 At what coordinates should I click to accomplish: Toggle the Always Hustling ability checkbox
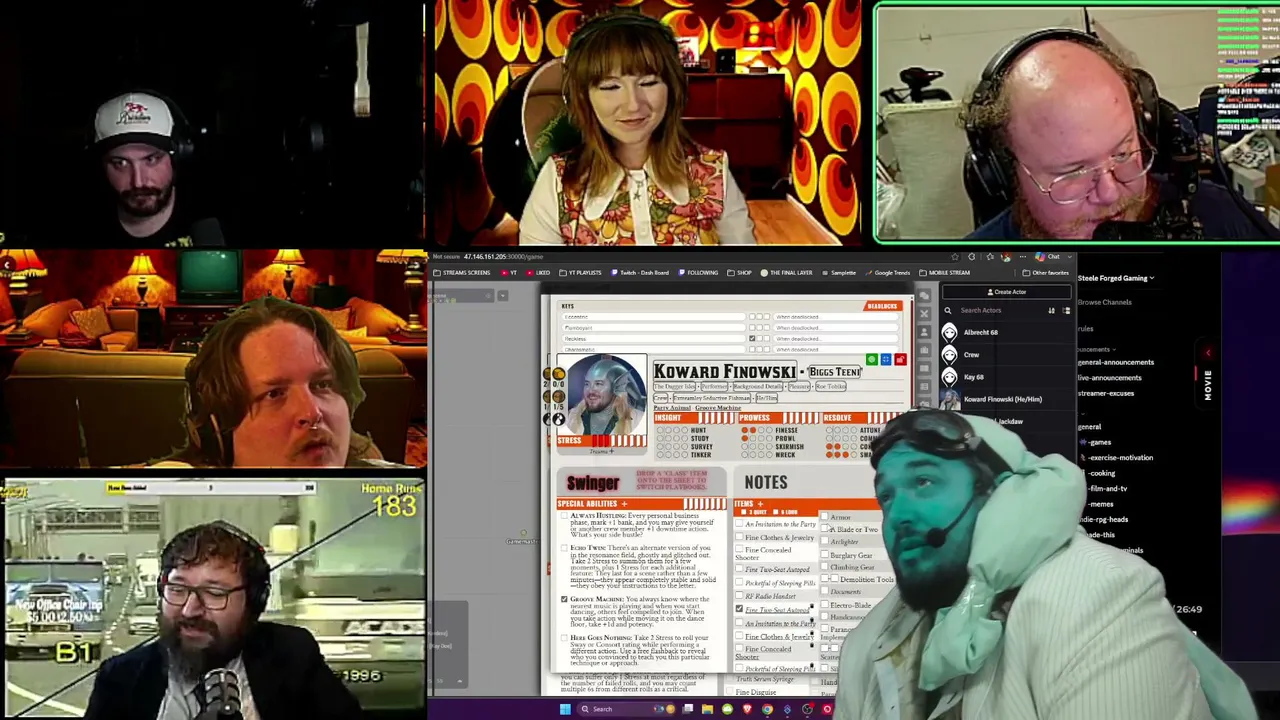point(564,516)
